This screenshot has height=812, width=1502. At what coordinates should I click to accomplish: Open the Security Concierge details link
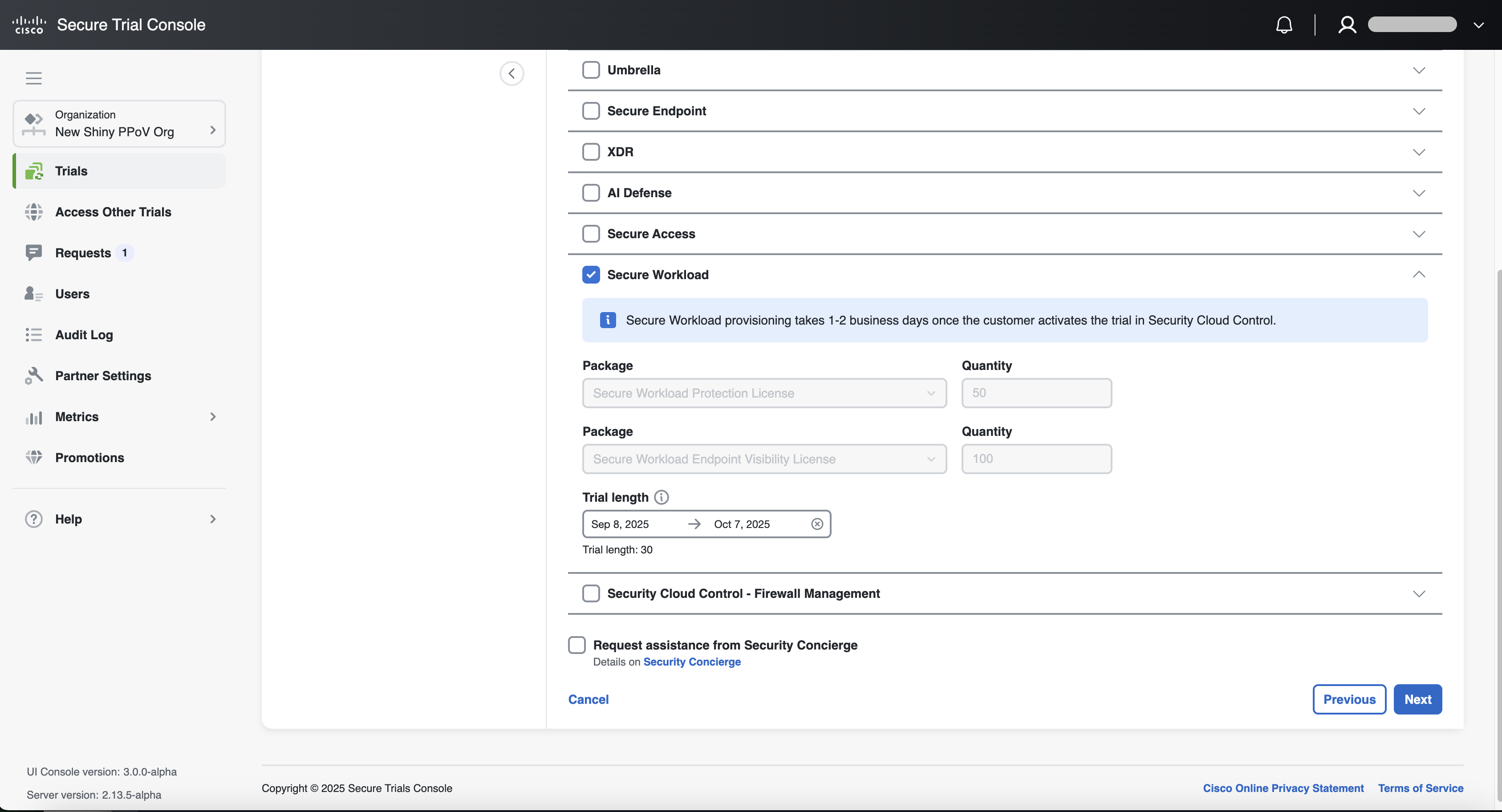click(x=691, y=662)
